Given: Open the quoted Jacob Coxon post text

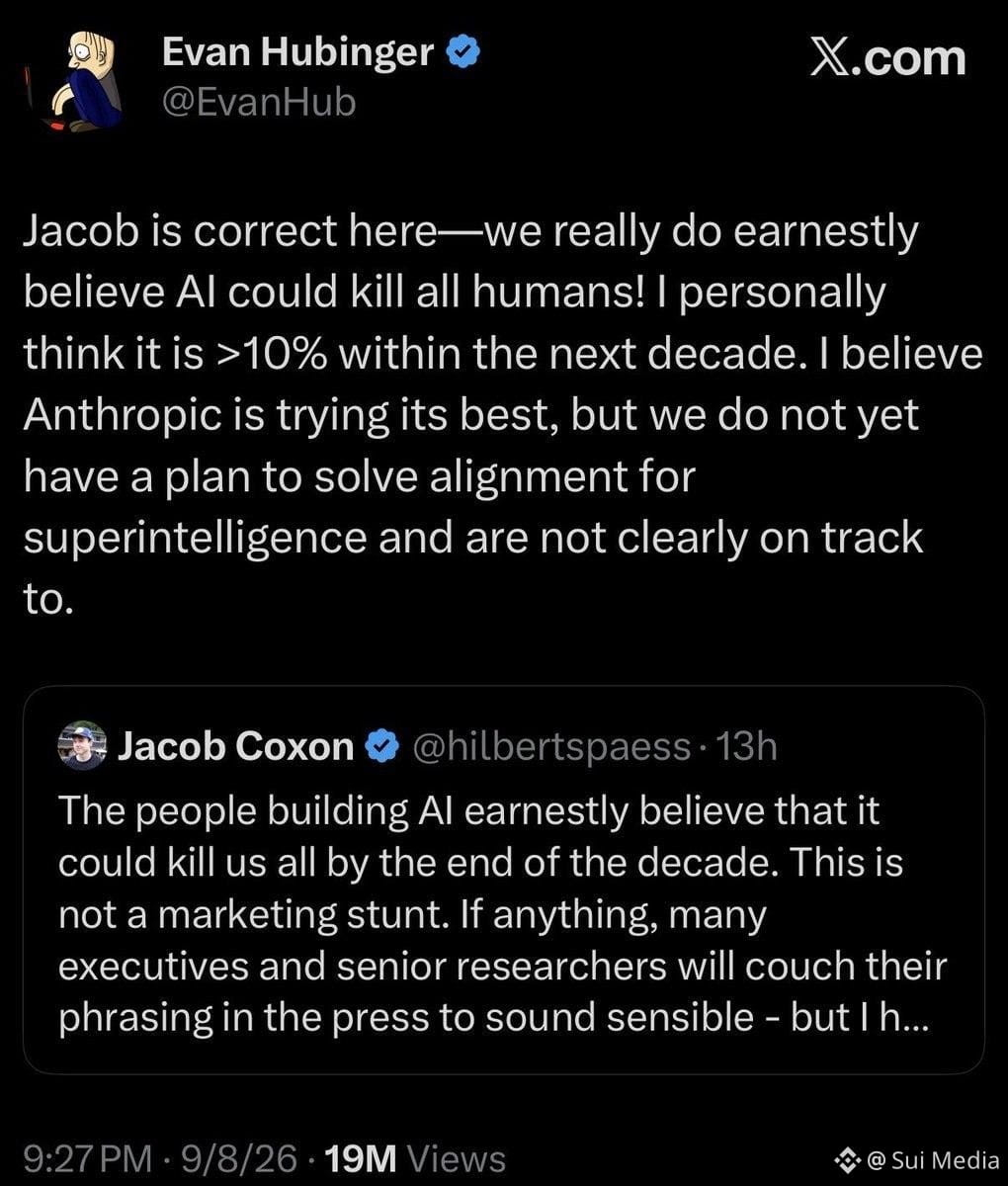Looking at the screenshot, I should click(502, 914).
